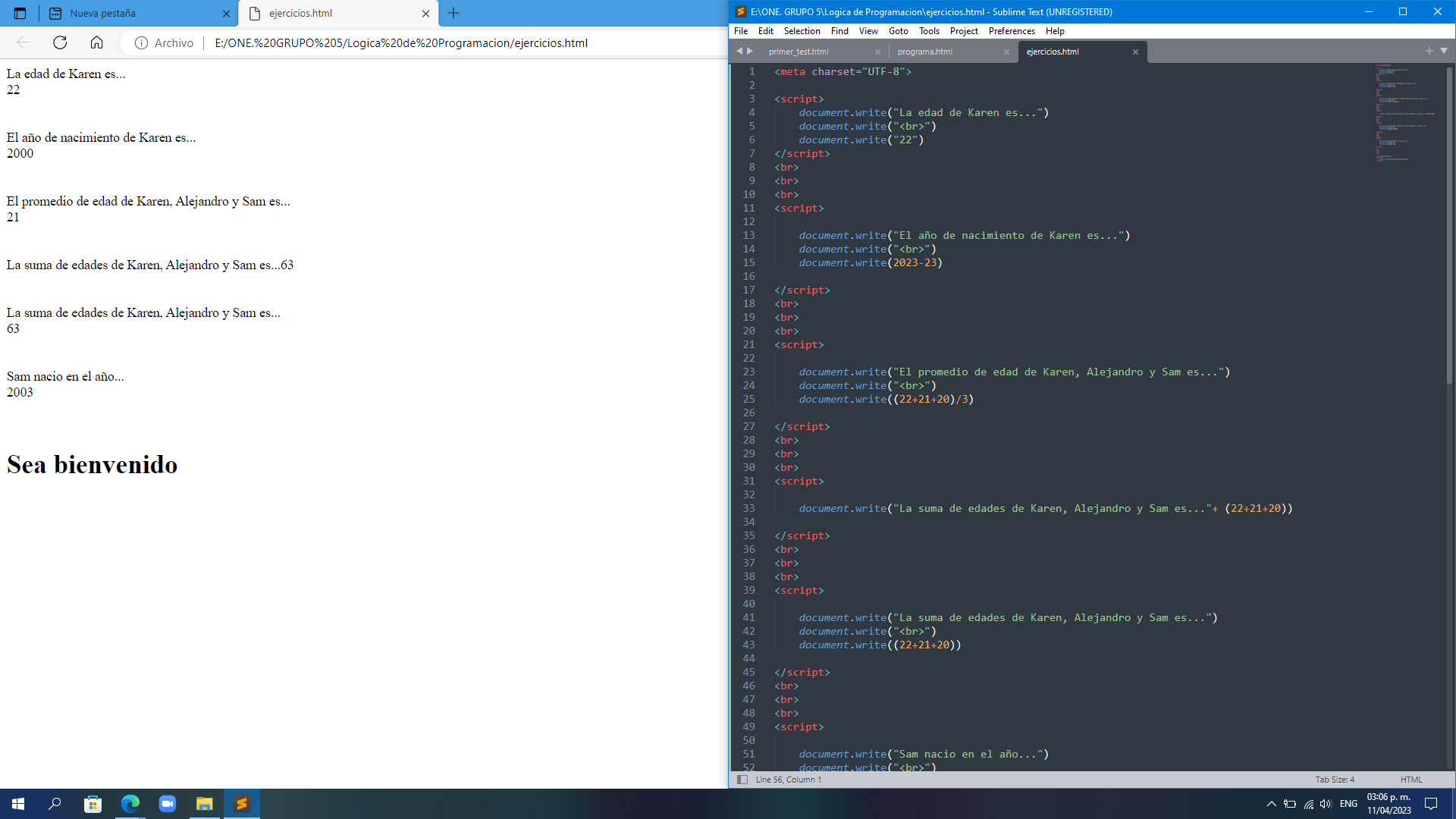
Task: Open the Preferences menu
Action: click(x=1012, y=31)
